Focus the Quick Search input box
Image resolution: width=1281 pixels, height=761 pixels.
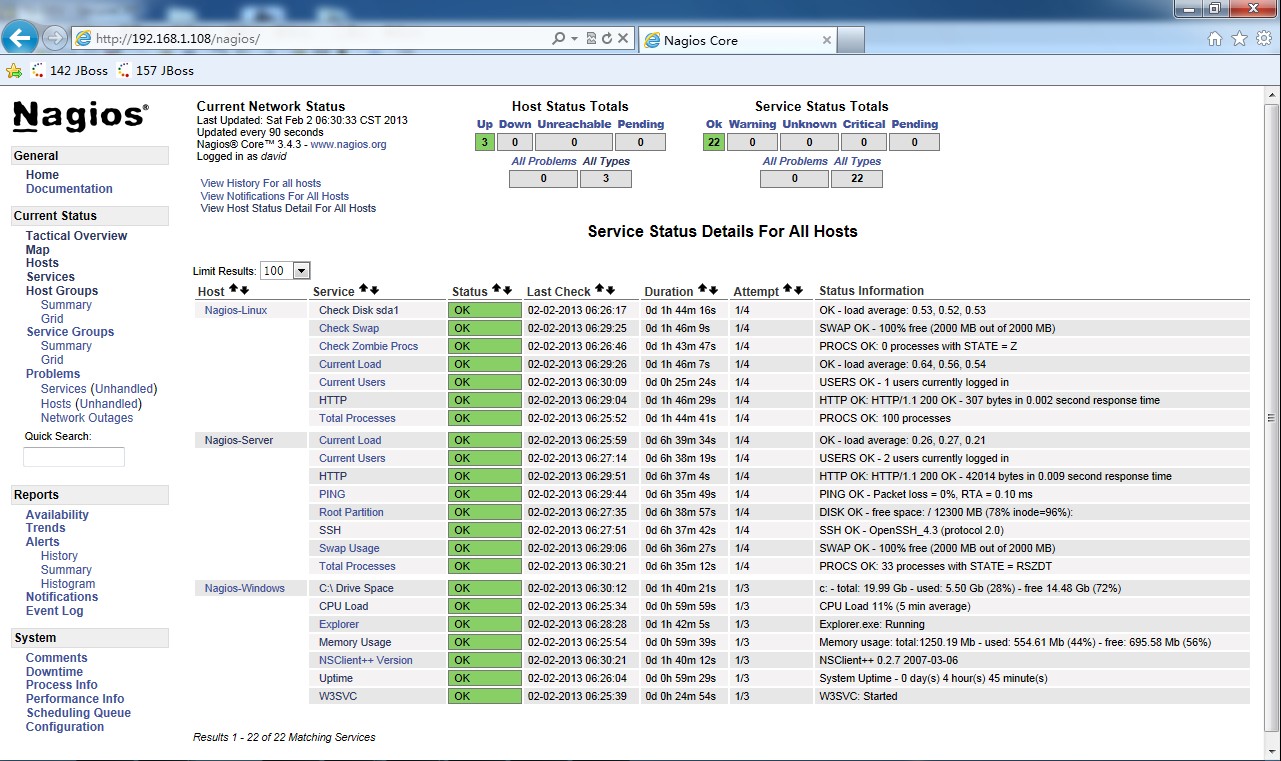[74, 457]
